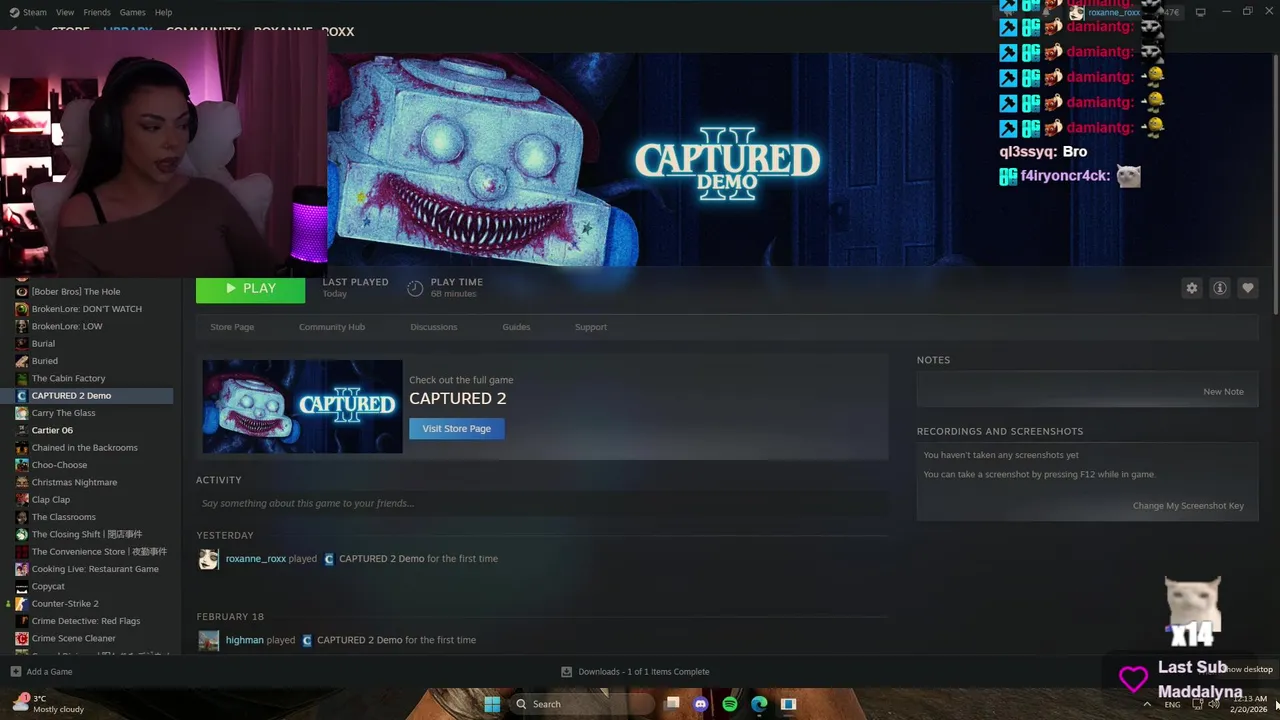Select Chained in the Backrooms in the library
Viewport: 1280px width, 720px height.
point(84,448)
